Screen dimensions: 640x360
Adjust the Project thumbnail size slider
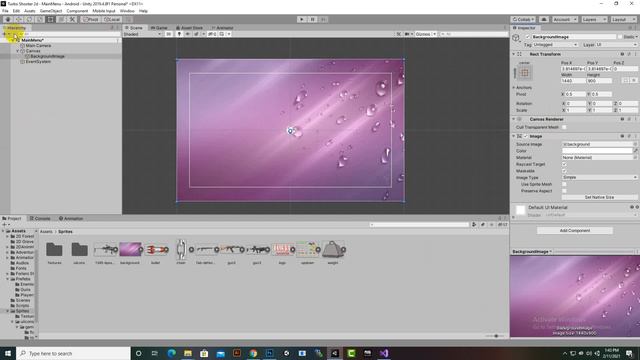click(496, 336)
